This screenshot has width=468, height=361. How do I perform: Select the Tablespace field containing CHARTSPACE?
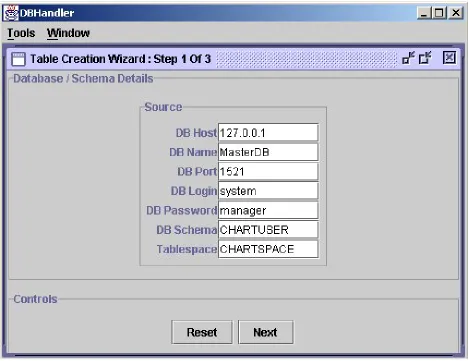pyautogui.click(x=268, y=249)
